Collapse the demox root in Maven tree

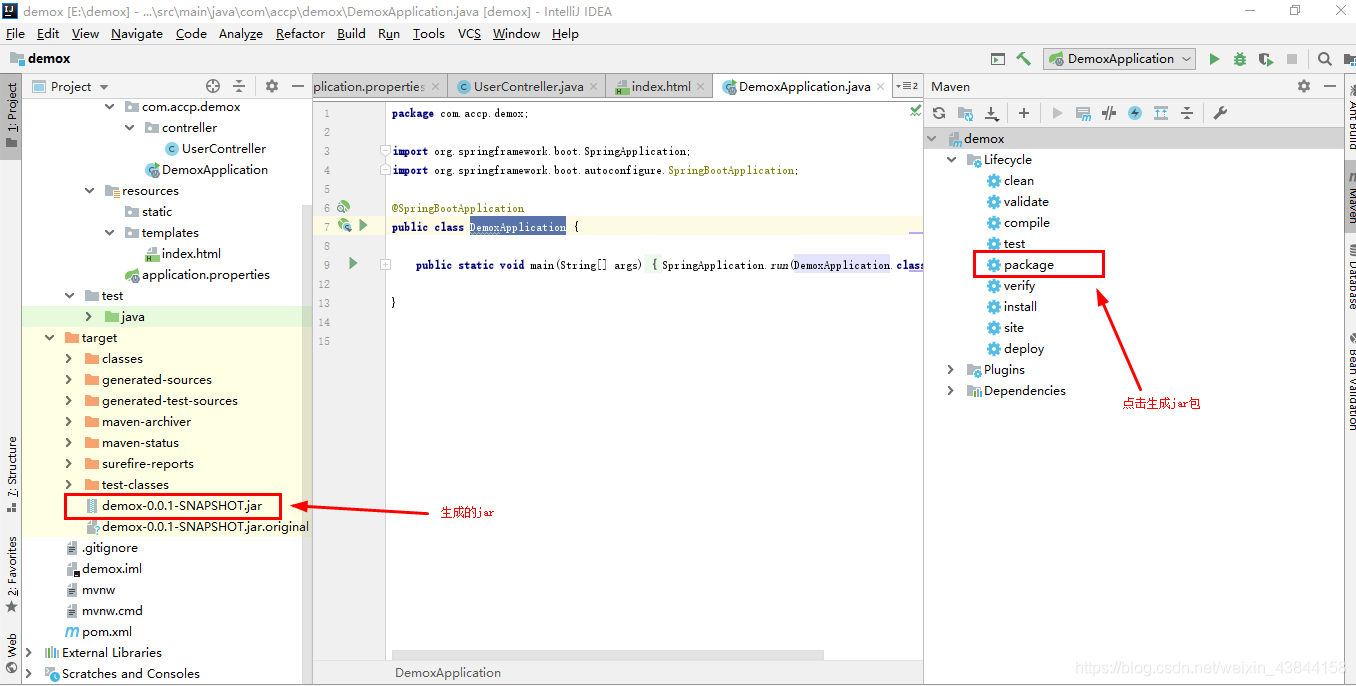click(933, 139)
